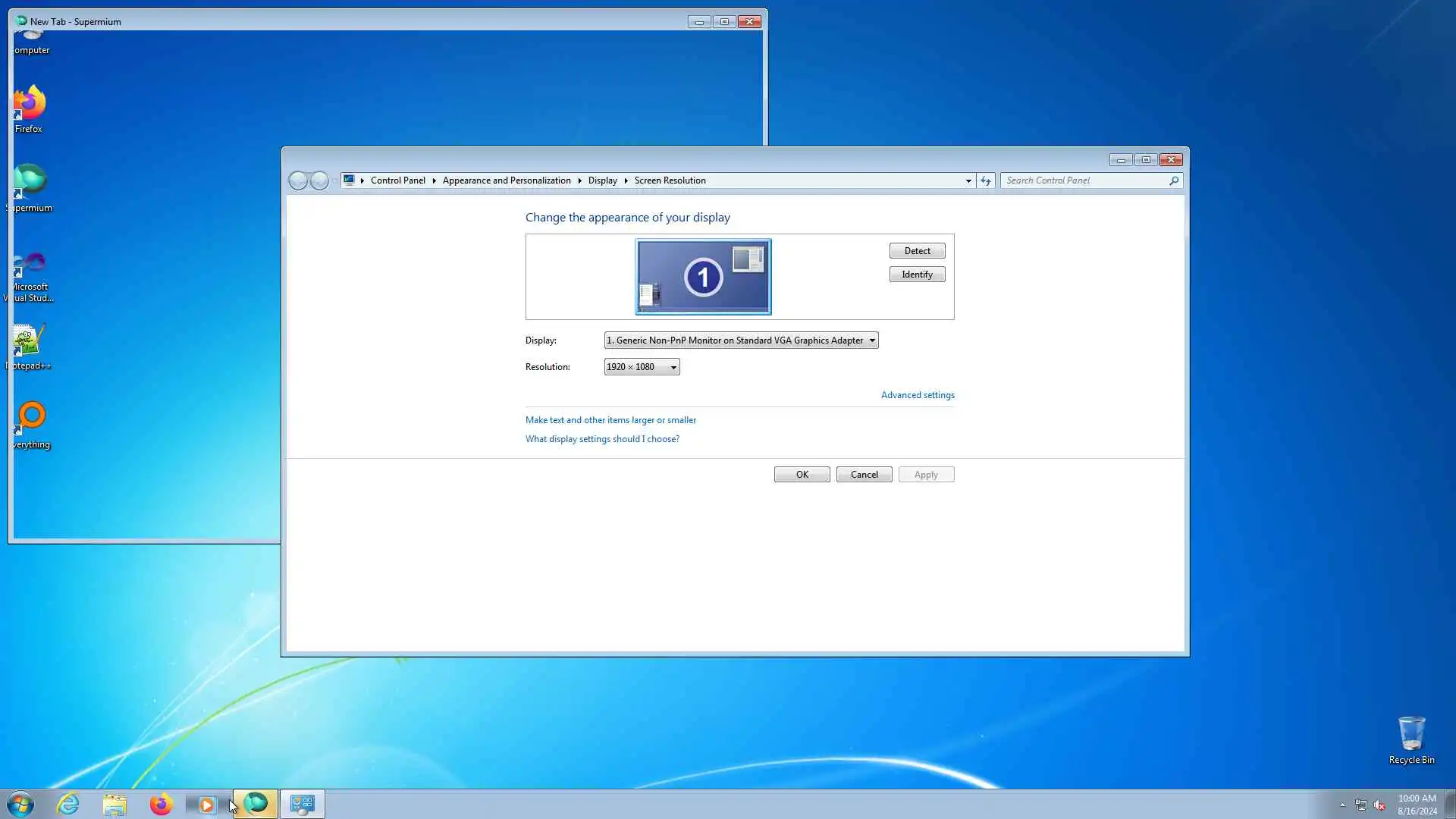Go to Appearance and Personalization breadcrumb

click(x=507, y=180)
